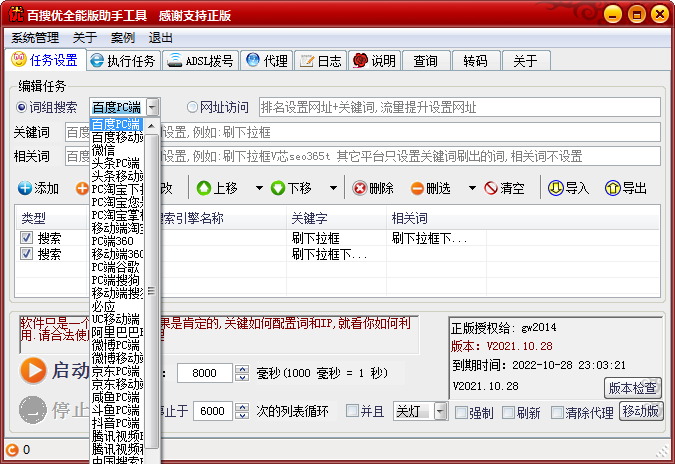The image size is (675, 464).
Task: Enable the 并且 checkbox
Action: tap(352, 411)
